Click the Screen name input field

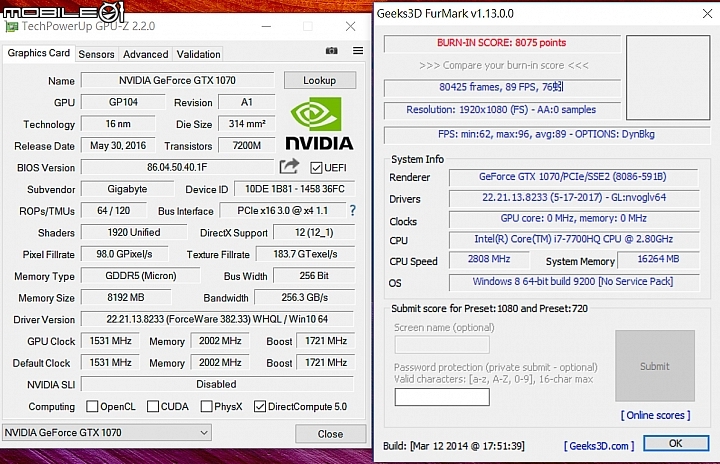coord(442,345)
